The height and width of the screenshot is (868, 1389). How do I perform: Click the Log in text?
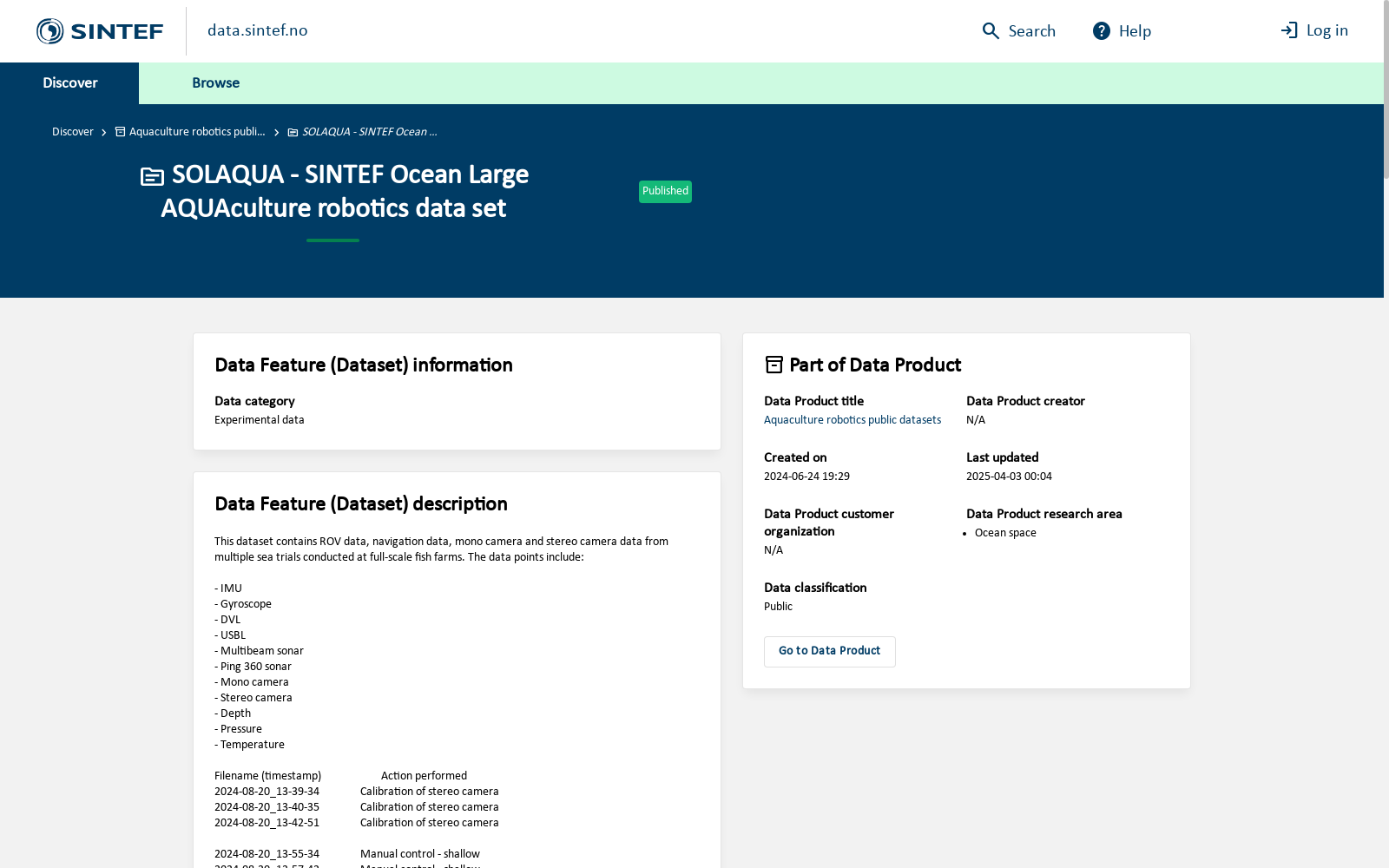pyautogui.click(x=1327, y=30)
